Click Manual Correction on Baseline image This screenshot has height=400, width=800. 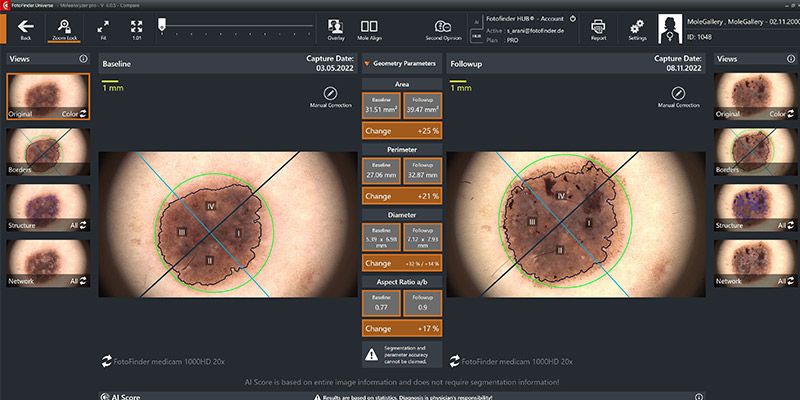click(331, 93)
